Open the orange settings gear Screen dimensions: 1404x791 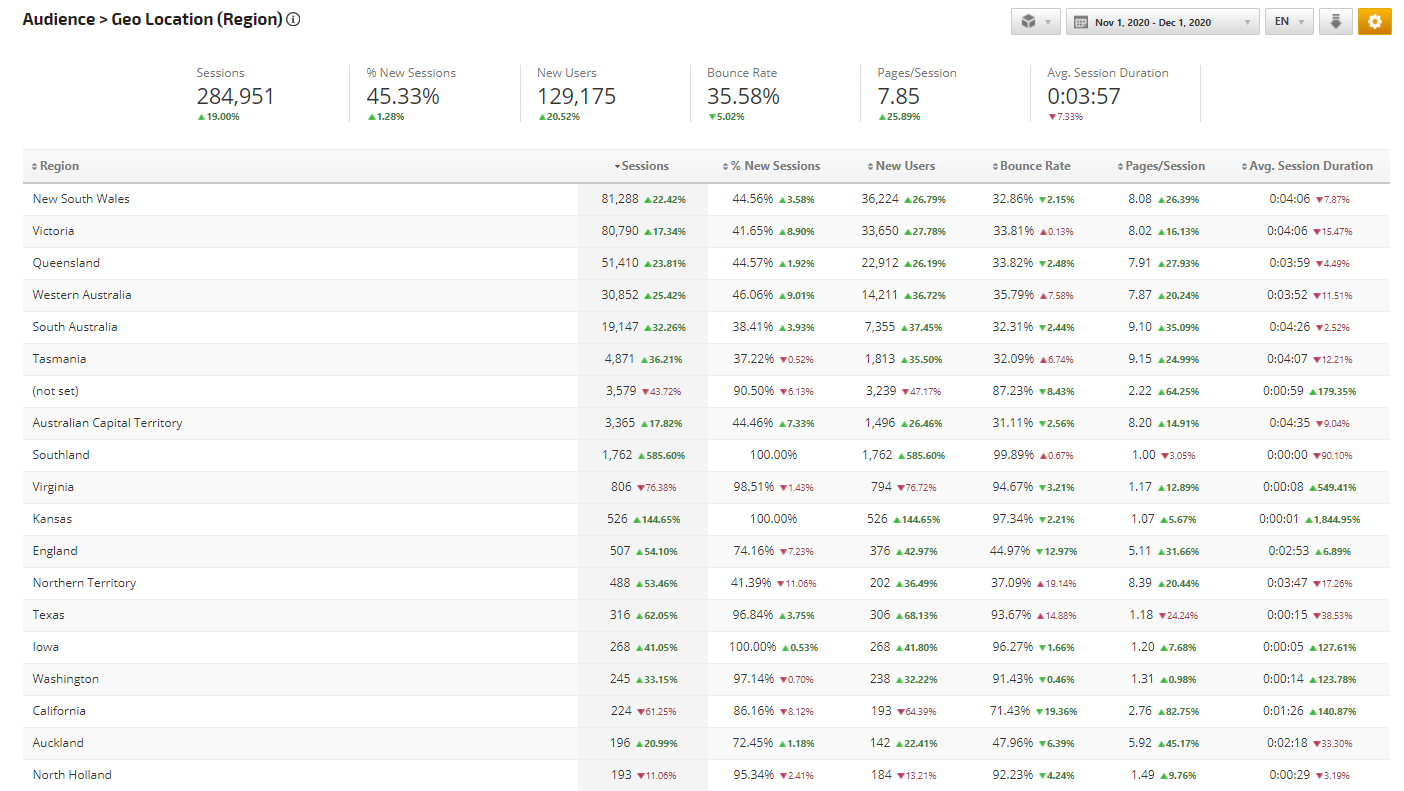point(1374,22)
